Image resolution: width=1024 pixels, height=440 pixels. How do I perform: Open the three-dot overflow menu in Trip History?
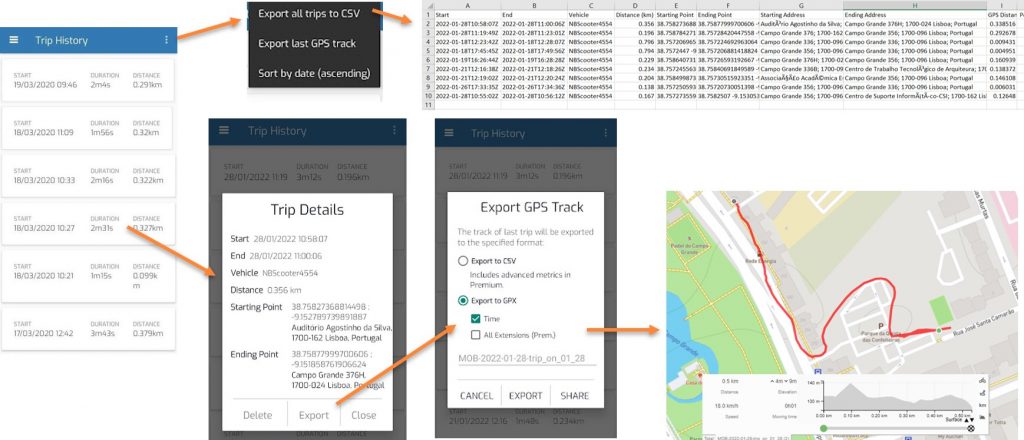click(166, 40)
